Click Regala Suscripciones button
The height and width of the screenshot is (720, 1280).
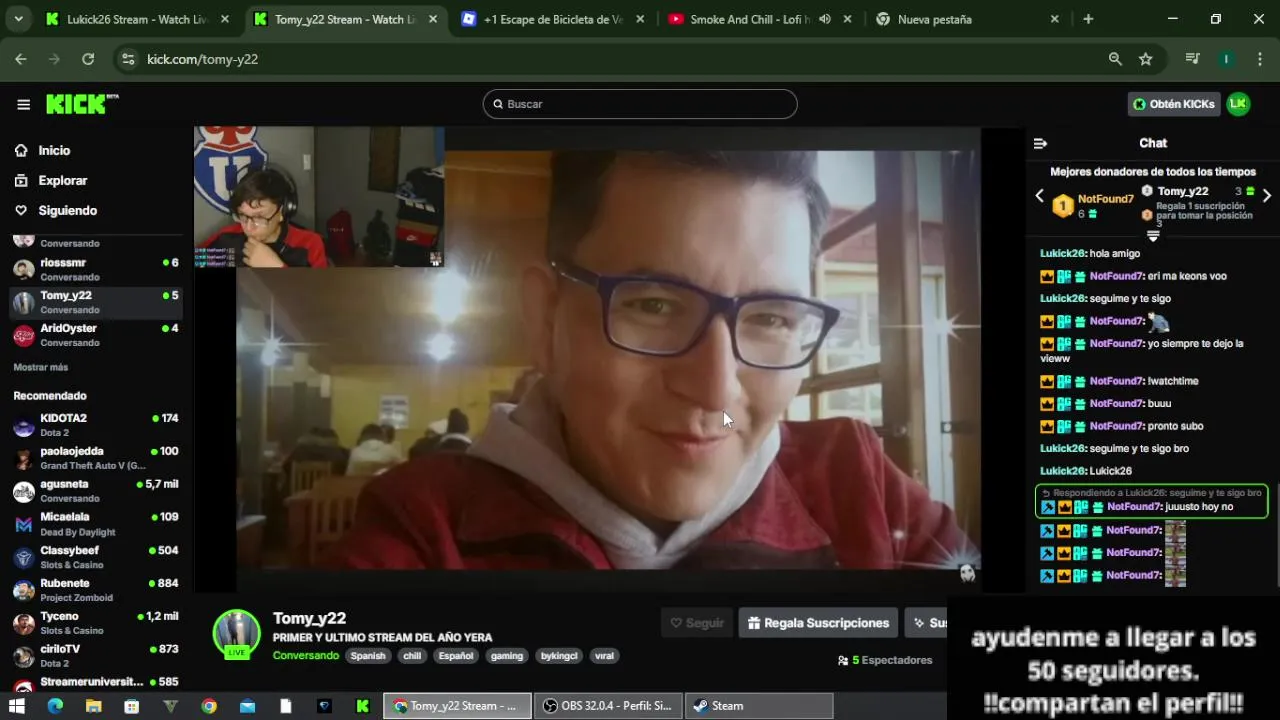click(x=818, y=623)
